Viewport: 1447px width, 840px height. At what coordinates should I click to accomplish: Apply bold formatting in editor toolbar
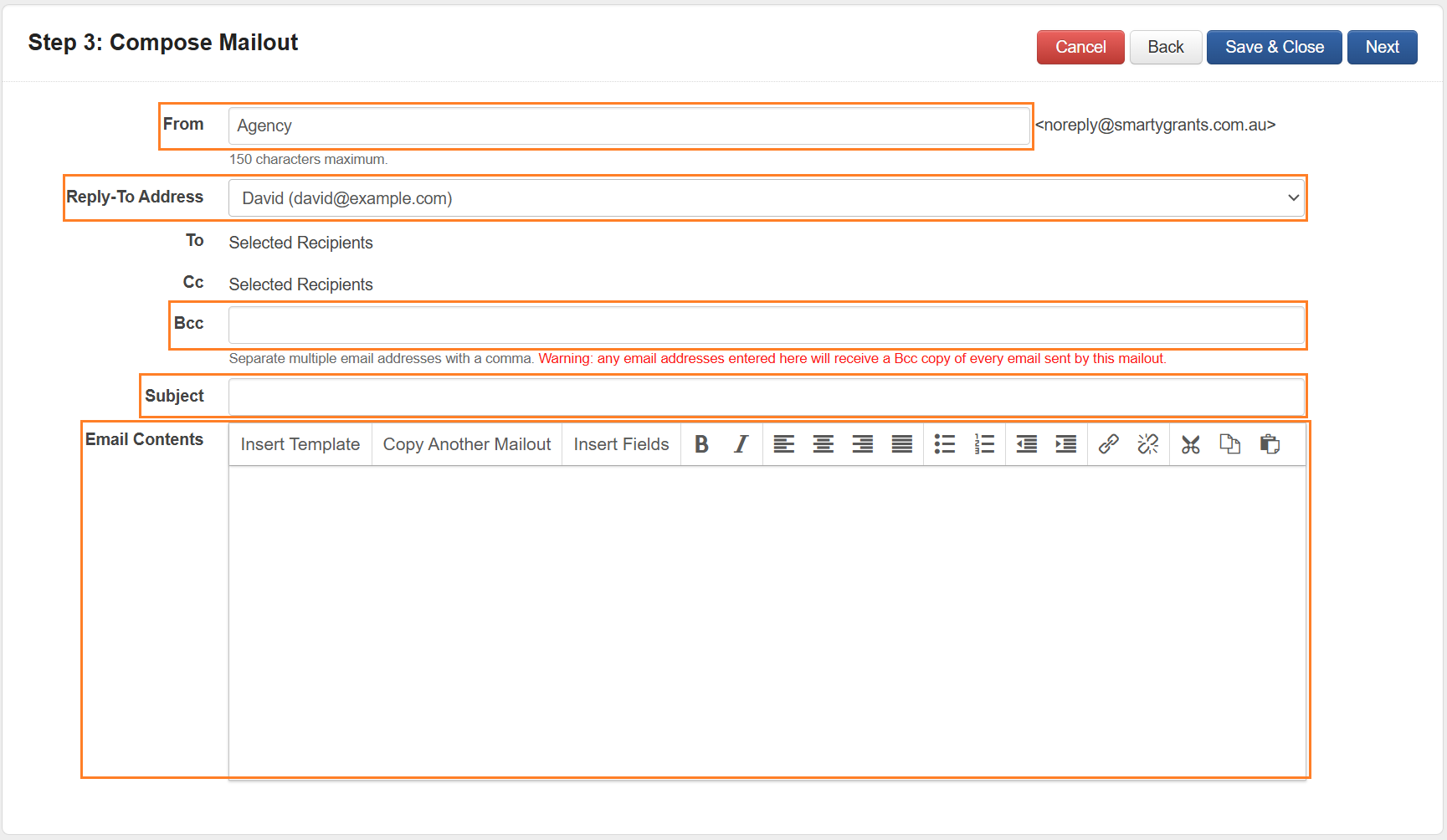pos(701,444)
